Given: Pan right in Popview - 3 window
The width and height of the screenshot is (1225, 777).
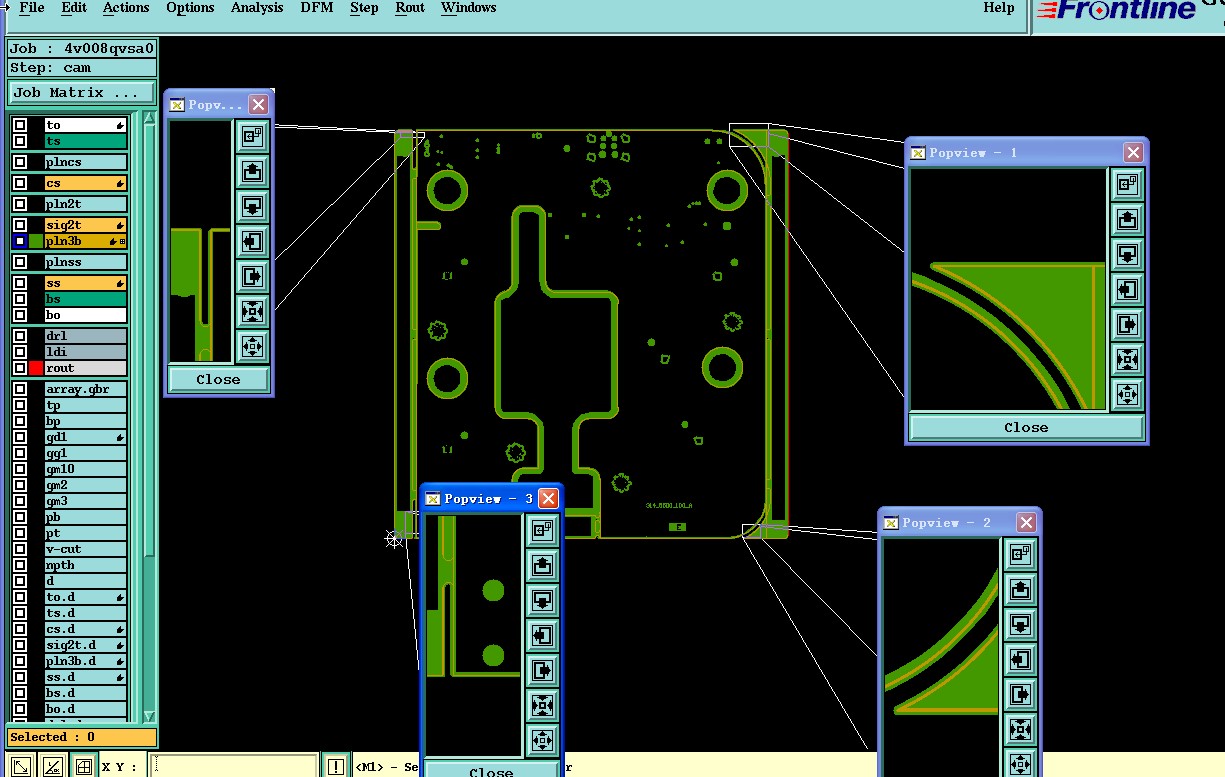Looking at the screenshot, I should pos(542,670).
